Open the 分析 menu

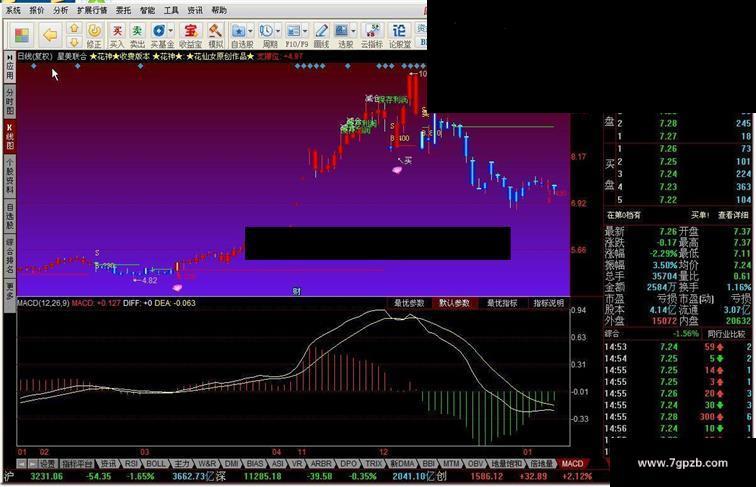tap(60, 10)
